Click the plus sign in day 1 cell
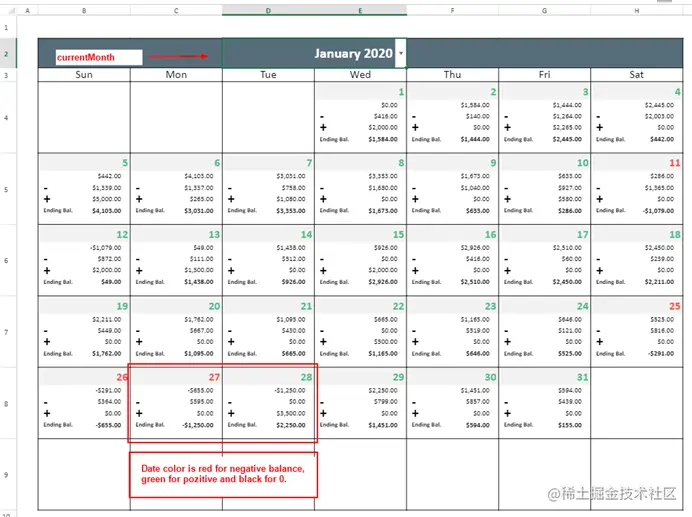Image resolution: width=692 pixels, height=517 pixels. pos(323,128)
